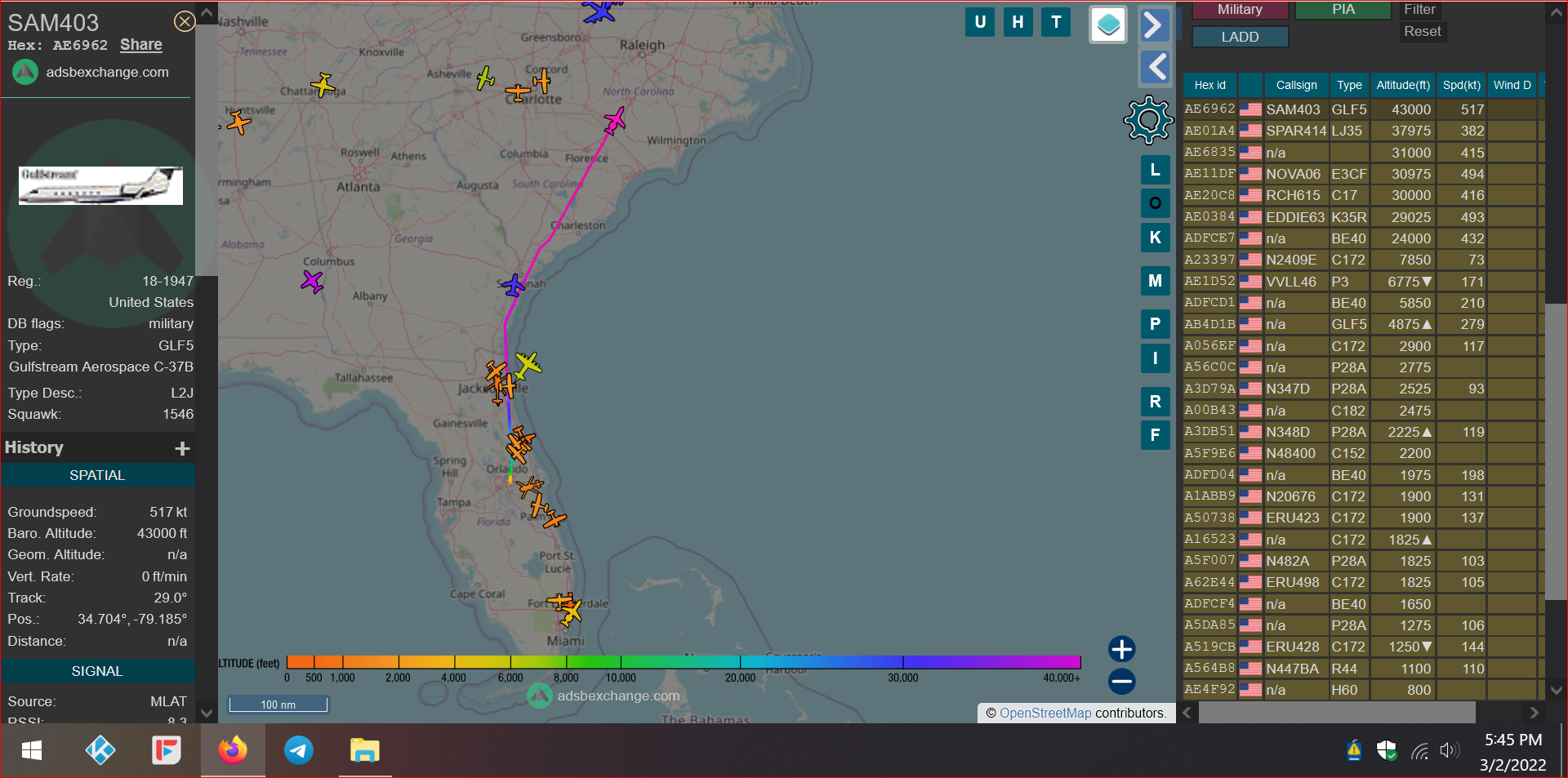Toggle the M map option button

tap(1155, 281)
